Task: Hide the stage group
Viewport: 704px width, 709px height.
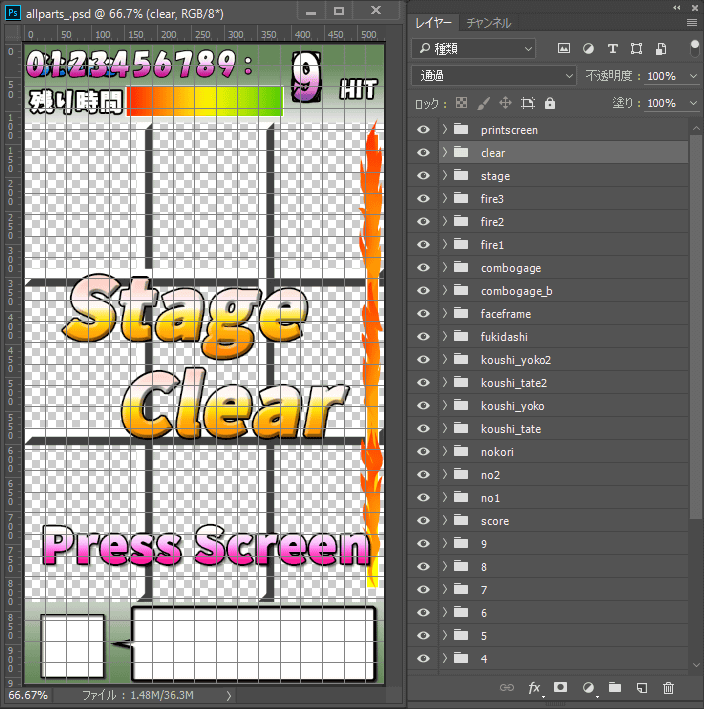Action: click(x=423, y=175)
